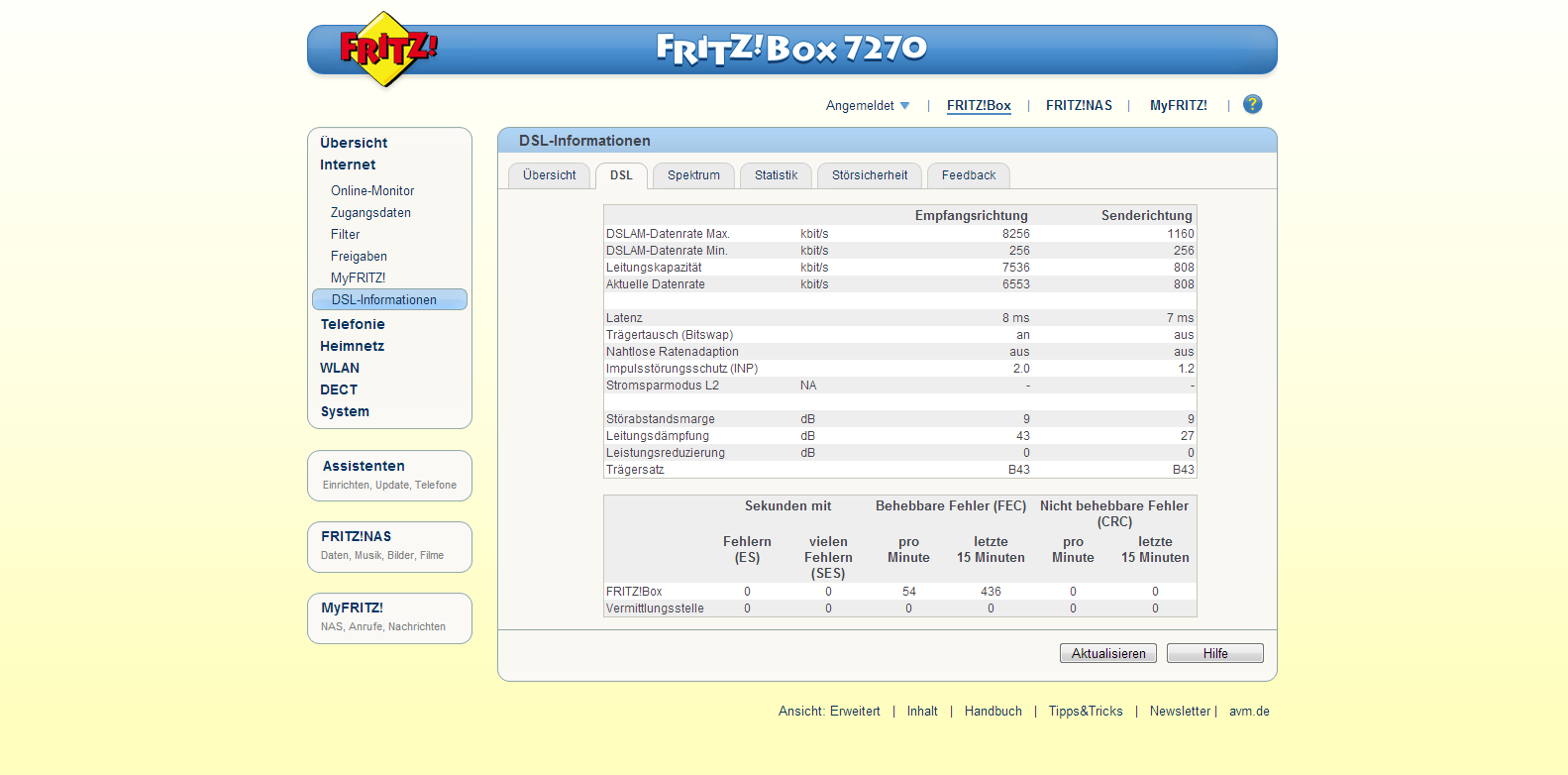
Task: Click the DSLAM-Datenrate Min. row label
Action: coord(667,251)
